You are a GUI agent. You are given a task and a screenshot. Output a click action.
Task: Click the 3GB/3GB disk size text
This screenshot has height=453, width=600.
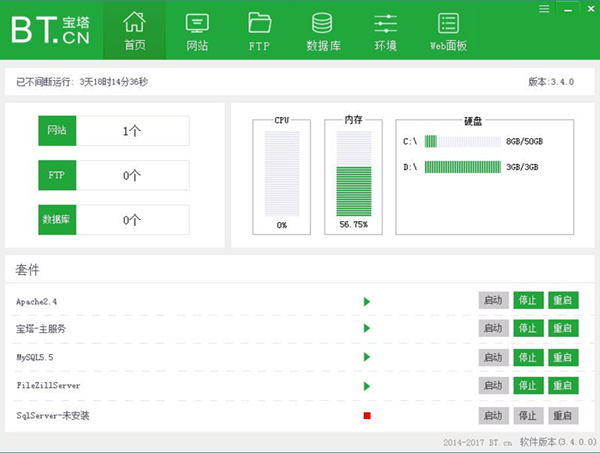(x=522, y=167)
